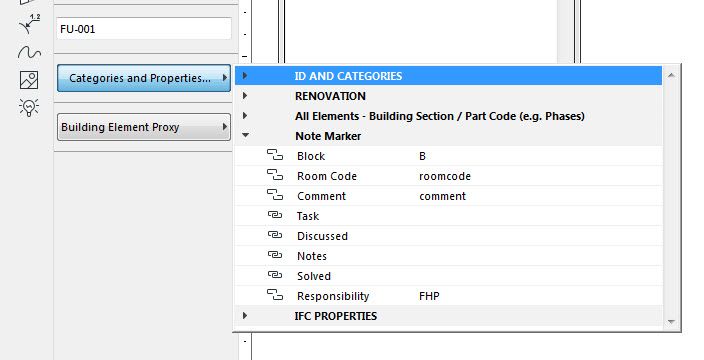The image size is (704, 360).
Task: Click the link icon beside Room Code
Action: point(275,176)
